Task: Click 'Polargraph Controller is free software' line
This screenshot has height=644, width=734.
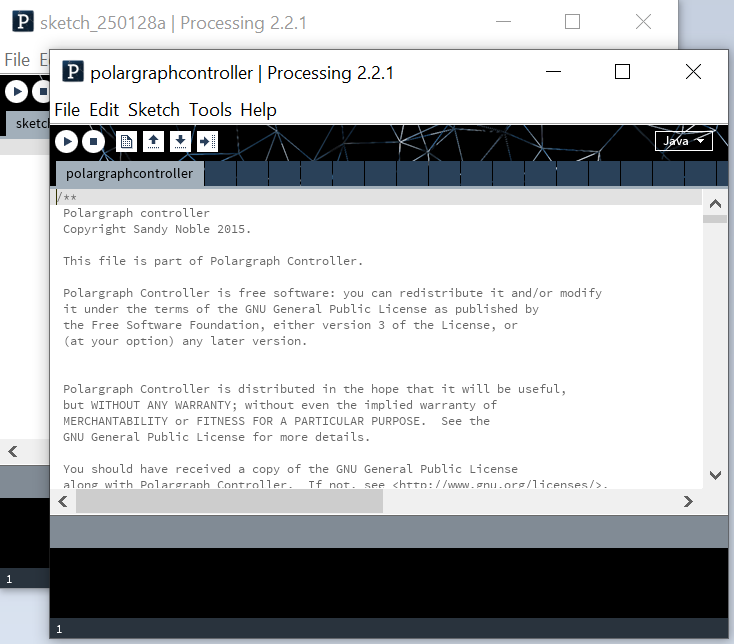Action: (332, 293)
